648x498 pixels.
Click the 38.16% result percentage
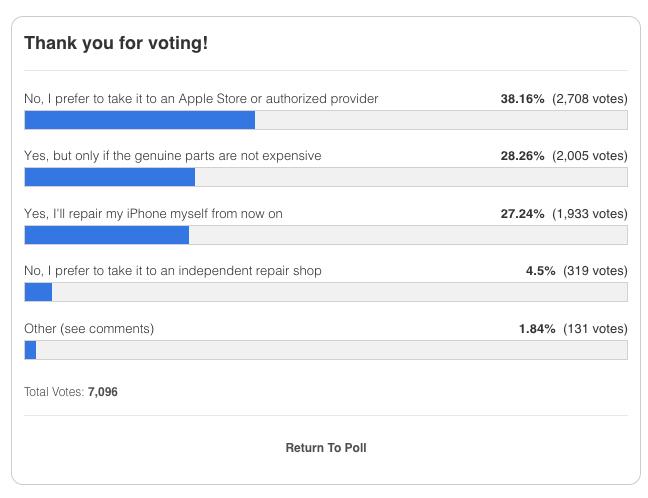tap(522, 99)
